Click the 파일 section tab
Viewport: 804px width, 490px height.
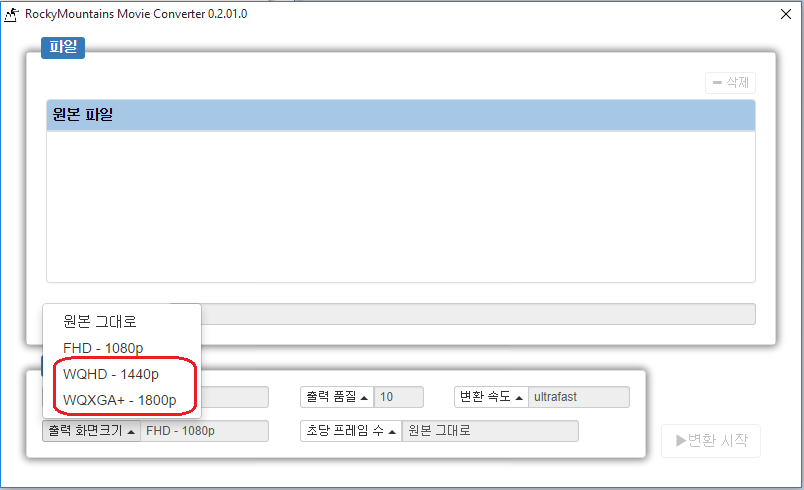point(62,47)
